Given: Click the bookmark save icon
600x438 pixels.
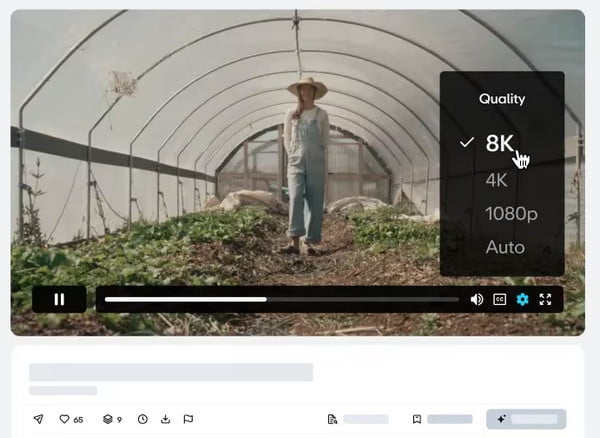Looking at the screenshot, I should tap(417, 419).
